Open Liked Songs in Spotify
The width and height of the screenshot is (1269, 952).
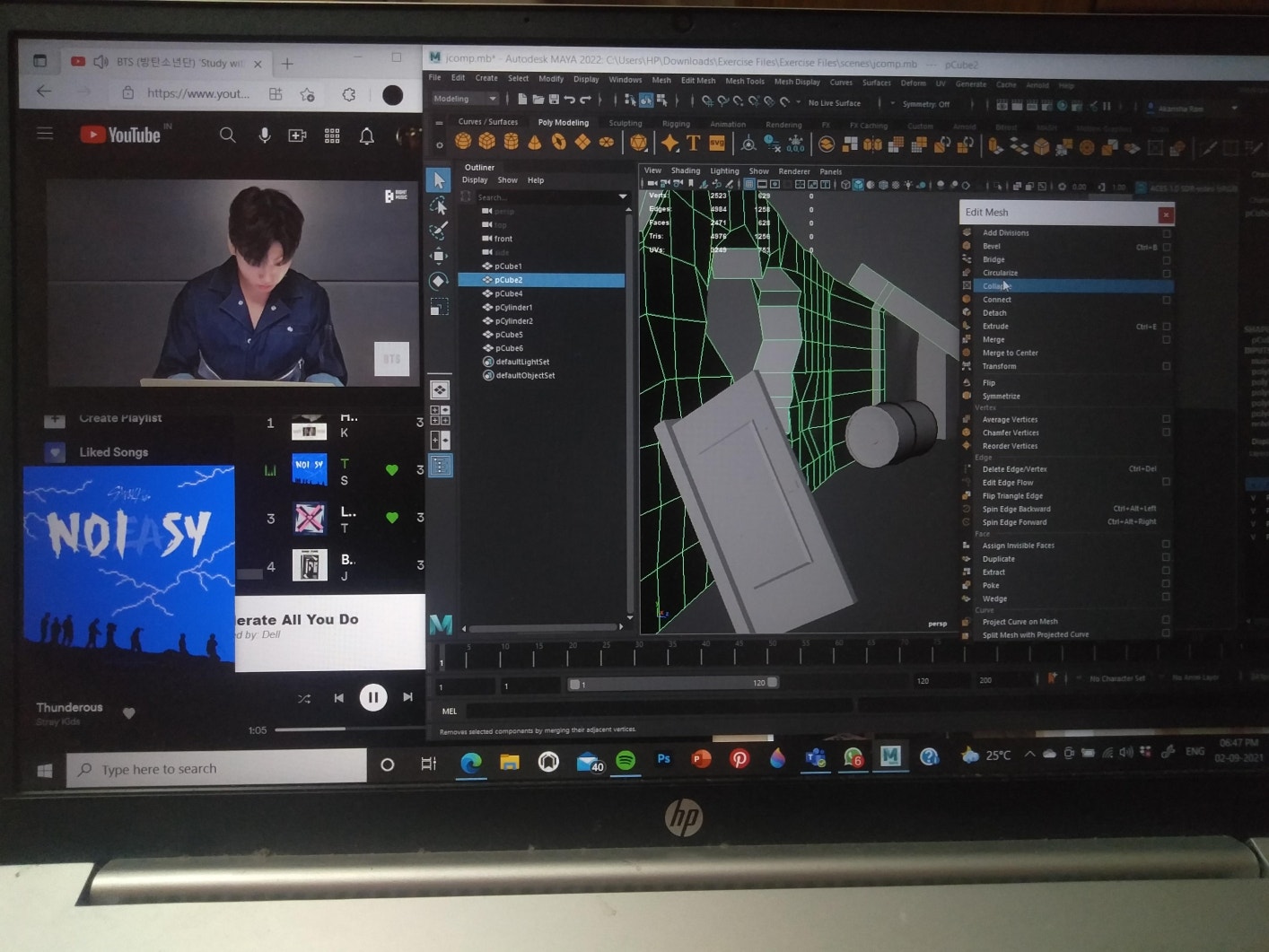[113, 452]
